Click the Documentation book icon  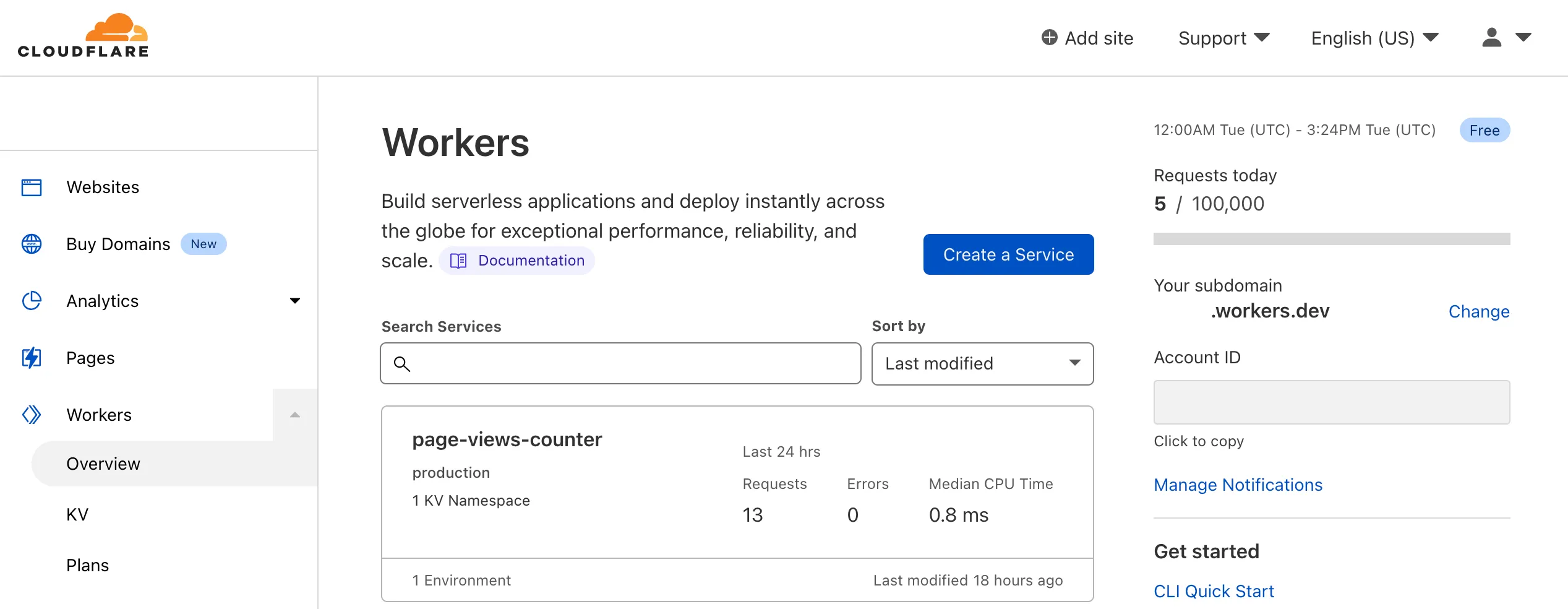pyautogui.click(x=458, y=261)
